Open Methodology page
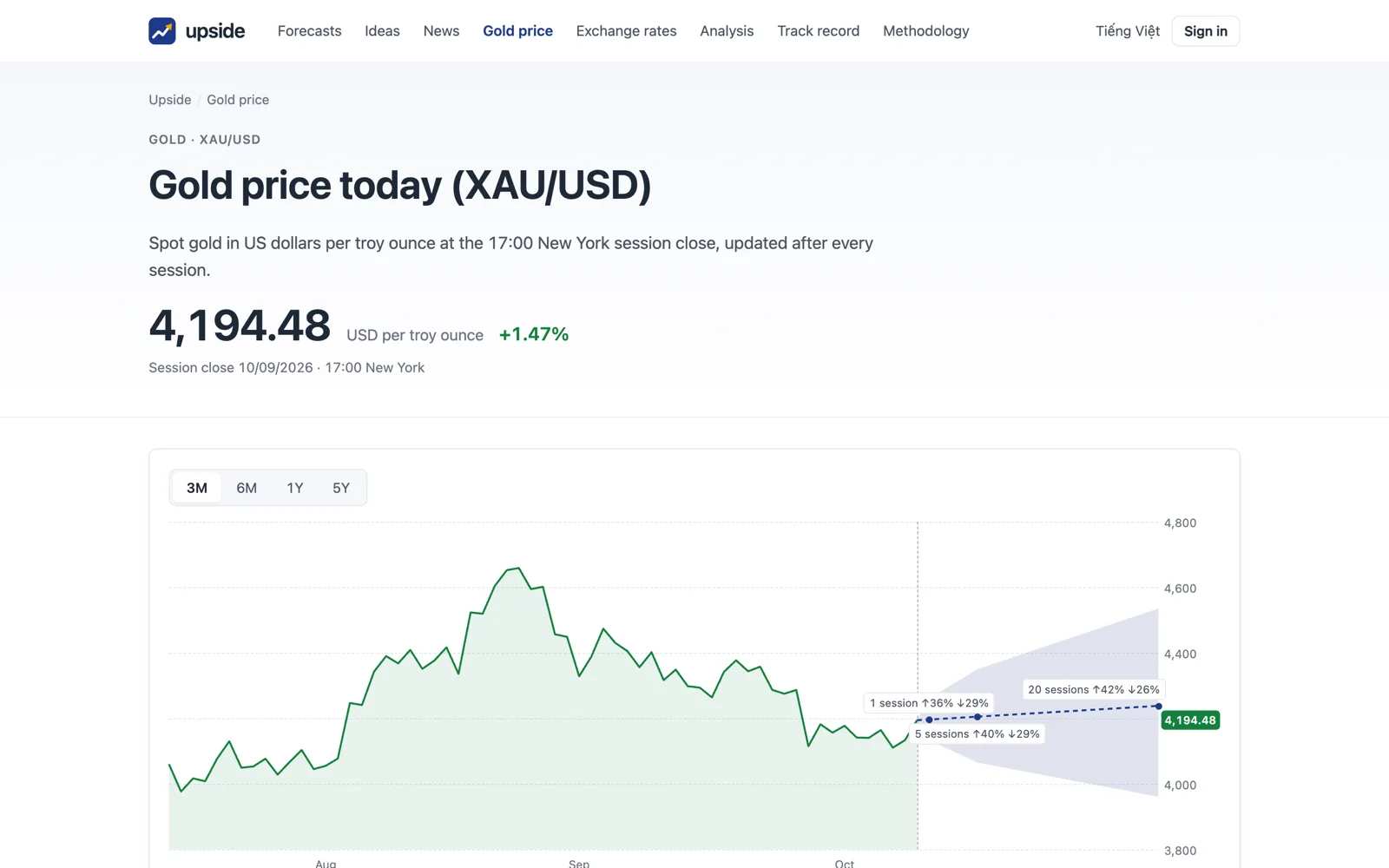Viewport: 1389px width, 868px height. point(925,31)
